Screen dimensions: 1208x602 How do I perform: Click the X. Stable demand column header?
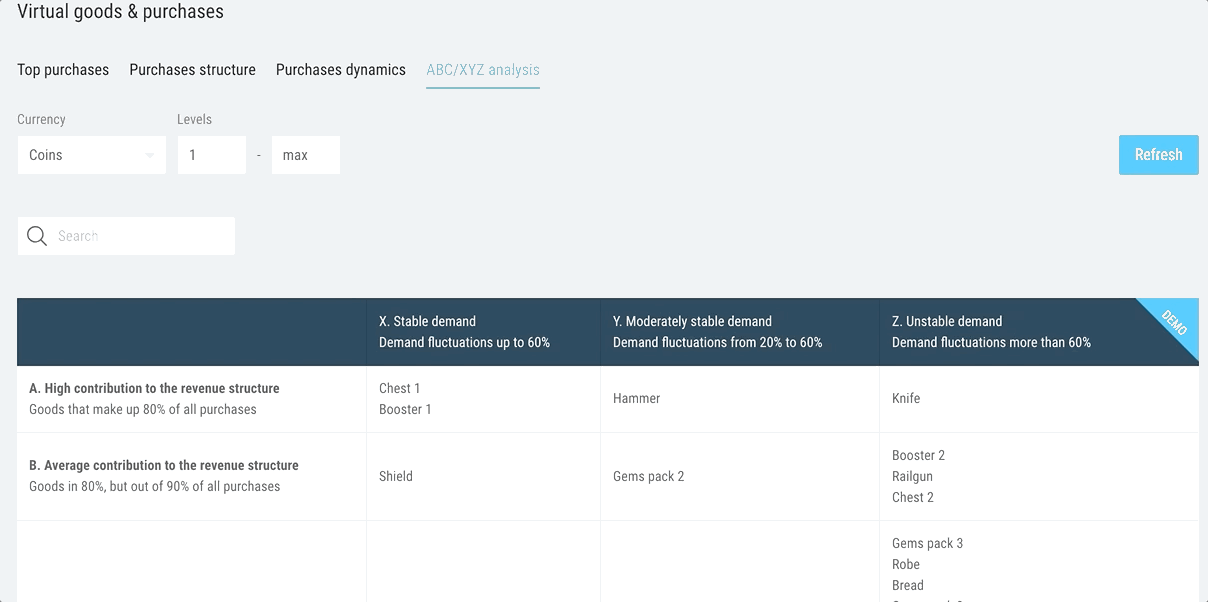coord(484,332)
